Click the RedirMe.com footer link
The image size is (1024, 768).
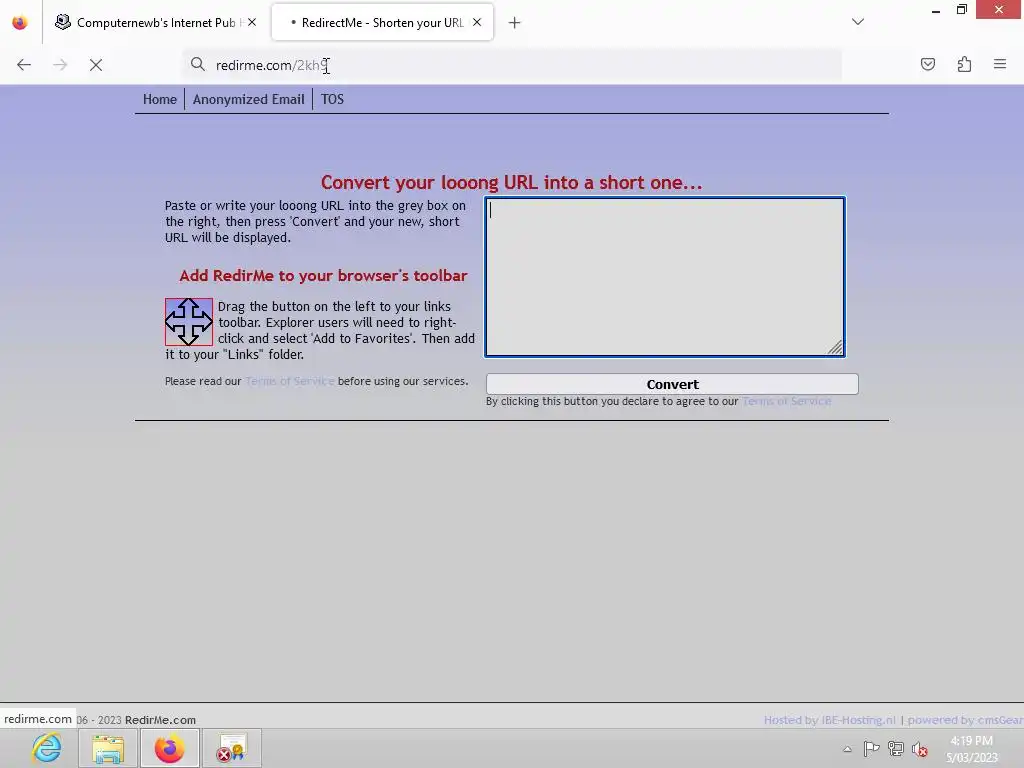tap(160, 720)
